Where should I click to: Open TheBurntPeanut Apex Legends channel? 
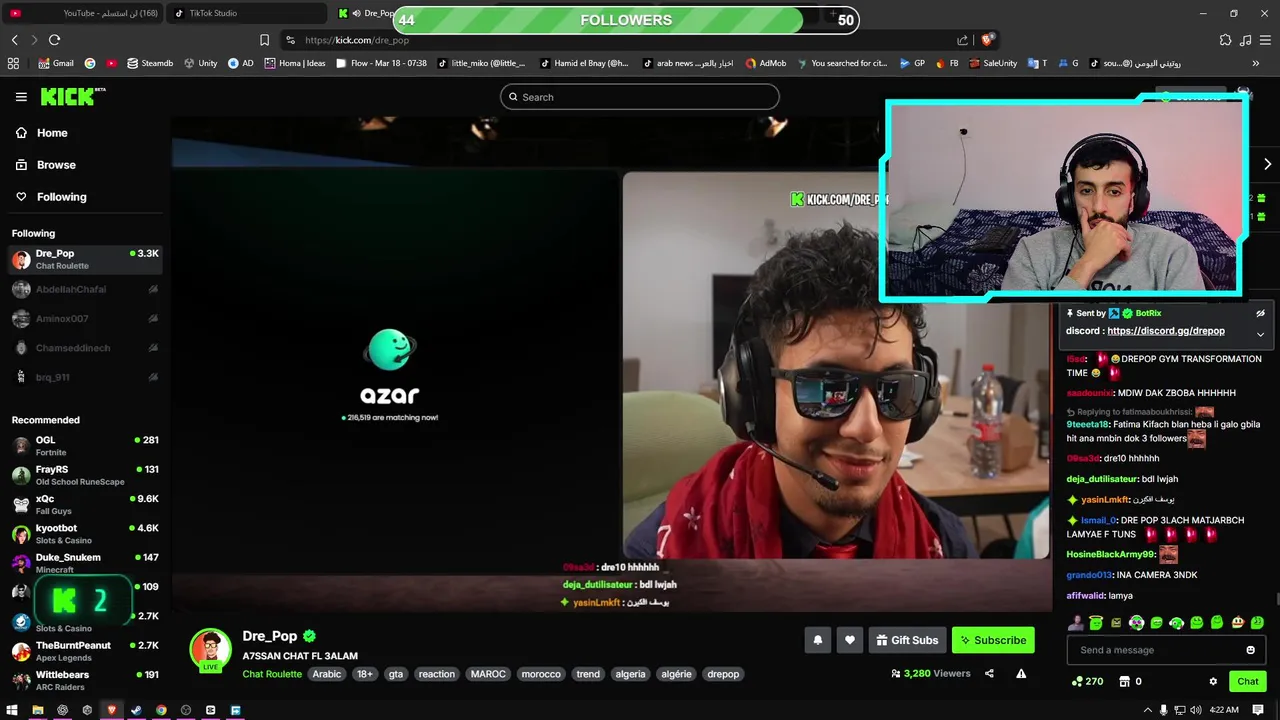click(85, 651)
